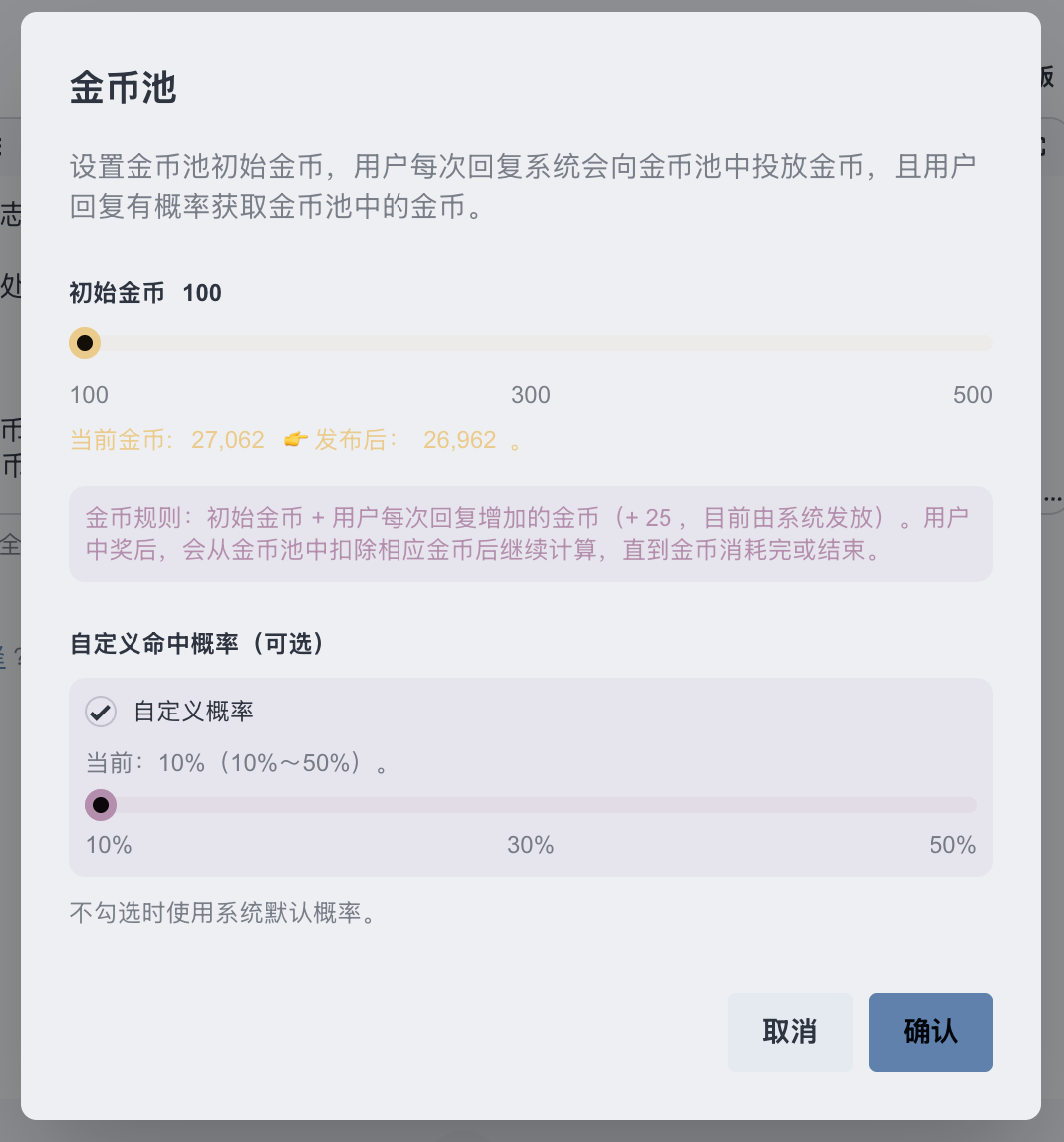Click the 30% label under the probability slider
The image size is (1064, 1142).
coord(530,846)
